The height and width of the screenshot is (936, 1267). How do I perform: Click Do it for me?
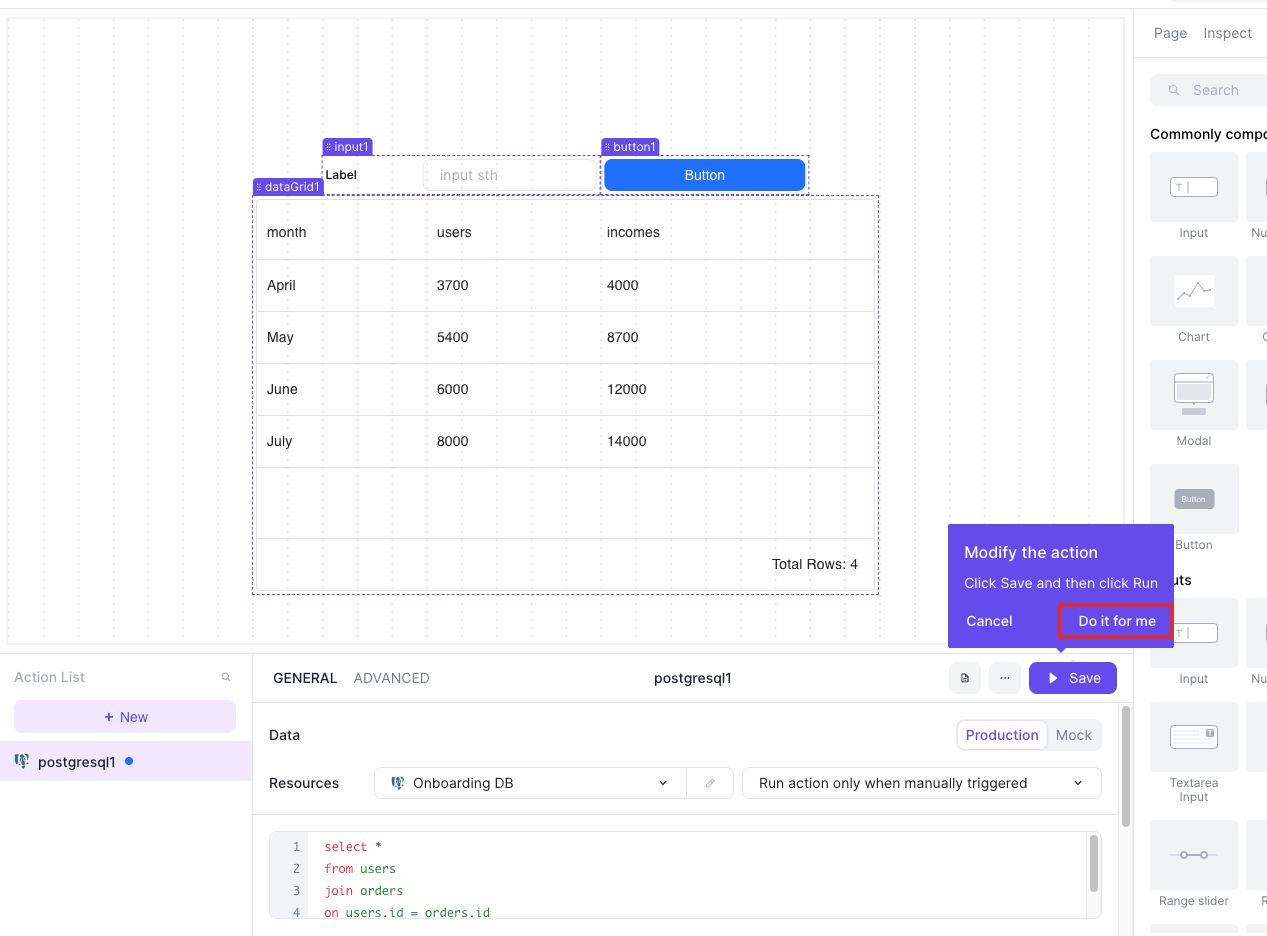click(x=1116, y=621)
